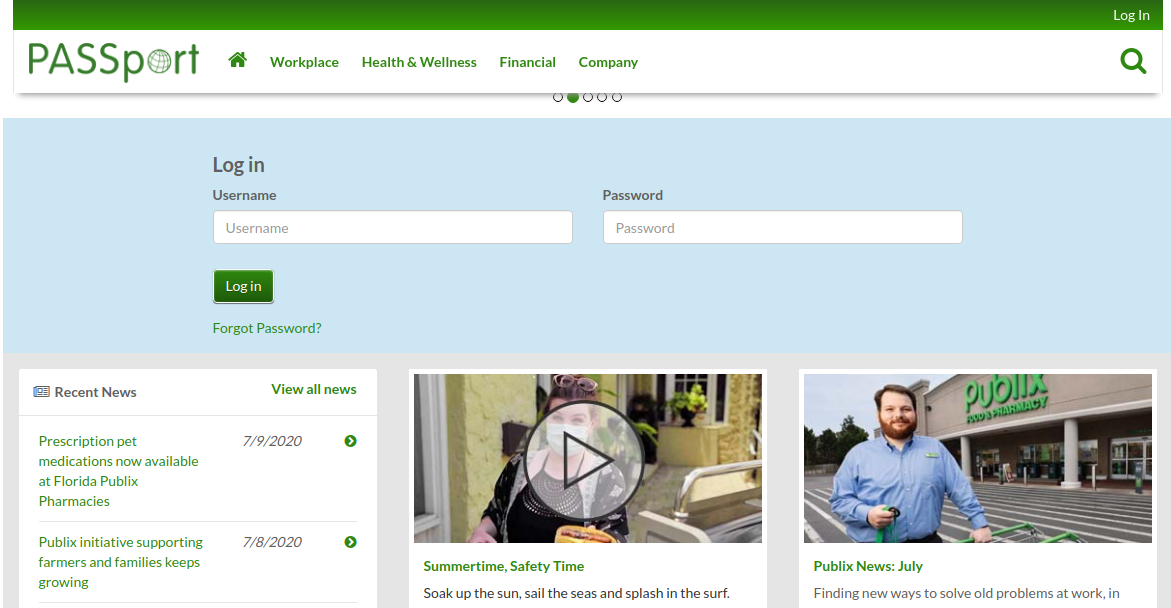The width and height of the screenshot is (1171, 608).
Task: Open the farmers initiative story via its green arrow
Action: tap(350, 542)
